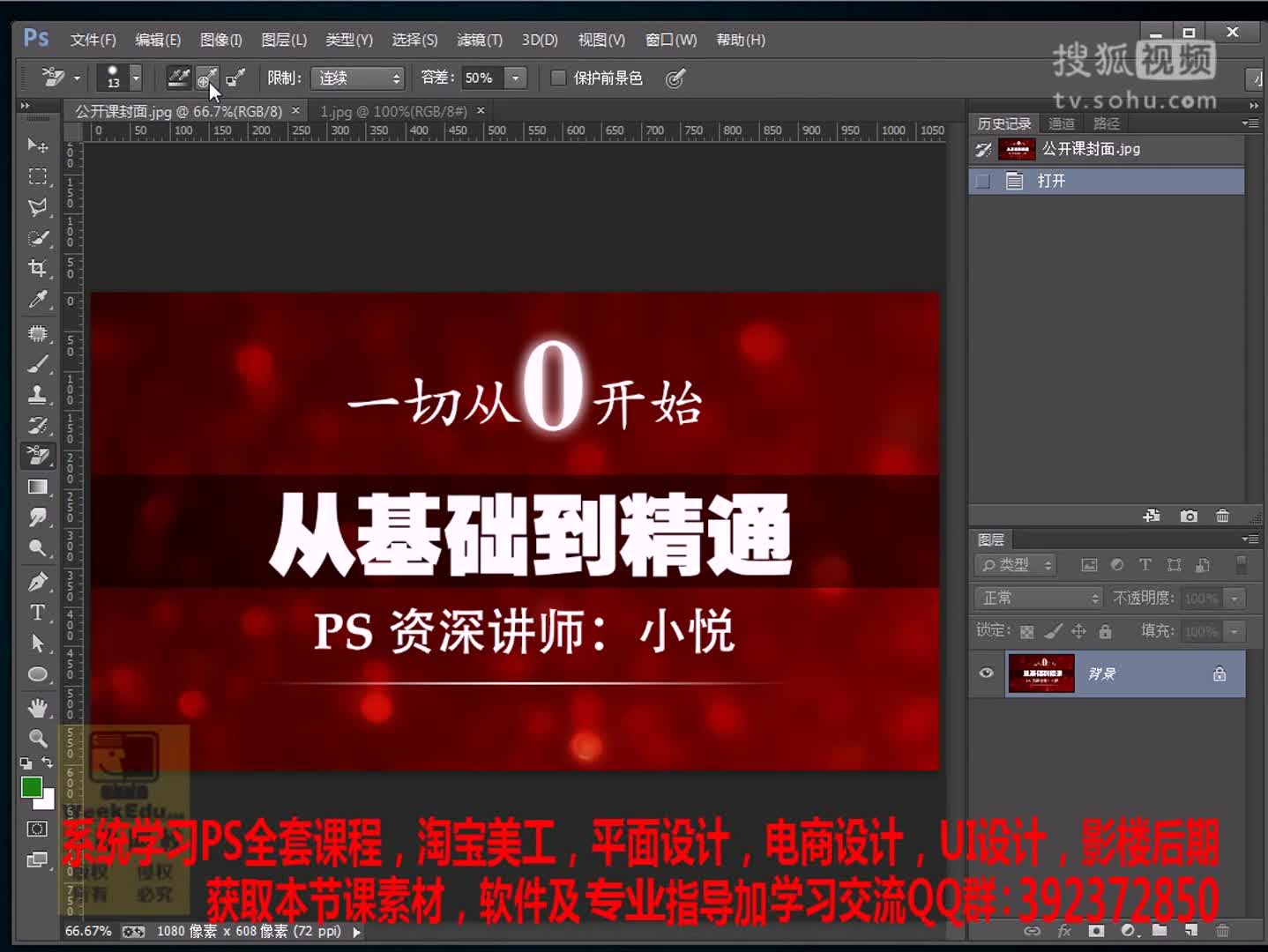1268x952 pixels.
Task: Create new snapshot in History panel
Action: tap(1189, 516)
